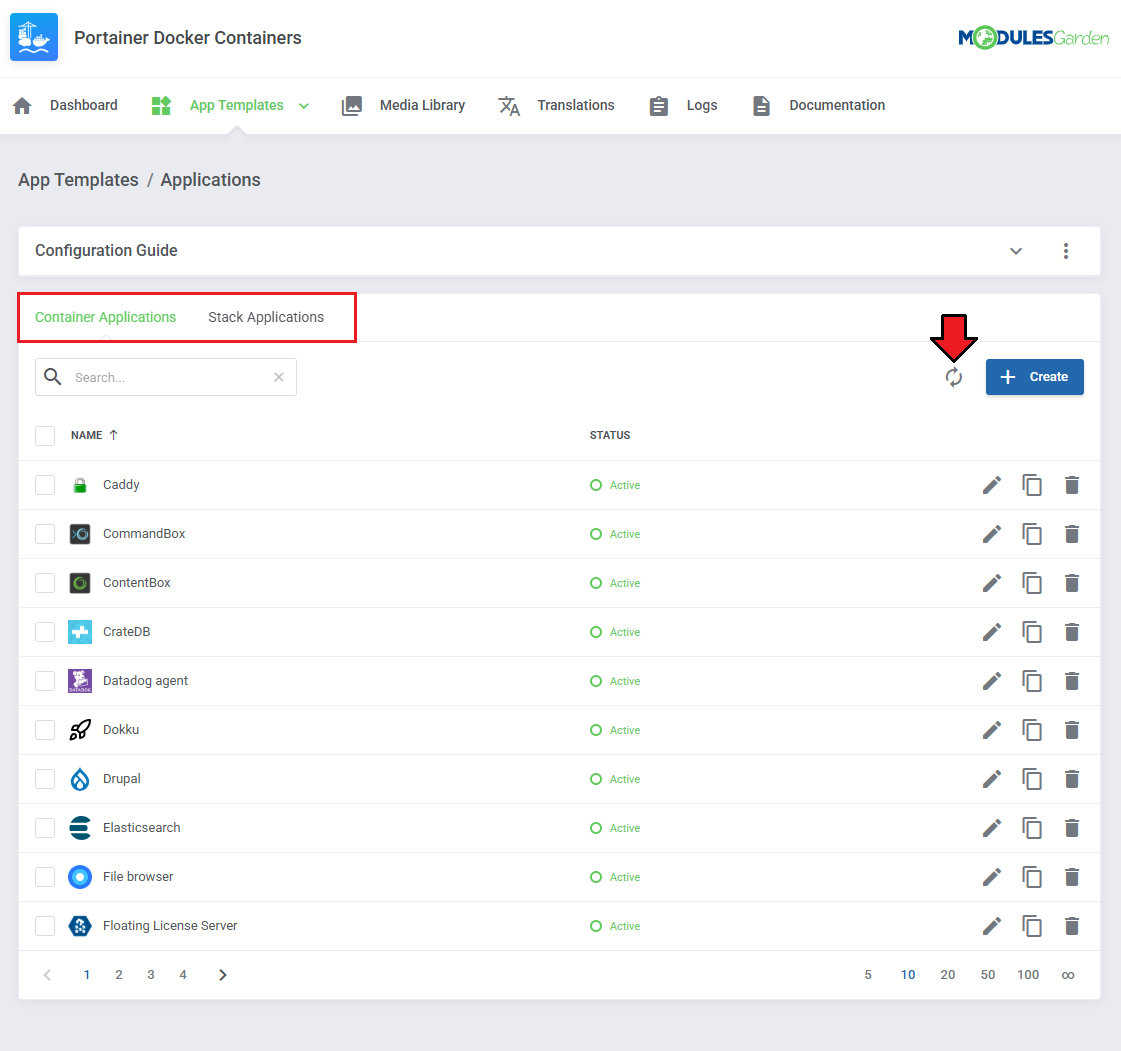Open the Translations menu item

[x=556, y=105]
